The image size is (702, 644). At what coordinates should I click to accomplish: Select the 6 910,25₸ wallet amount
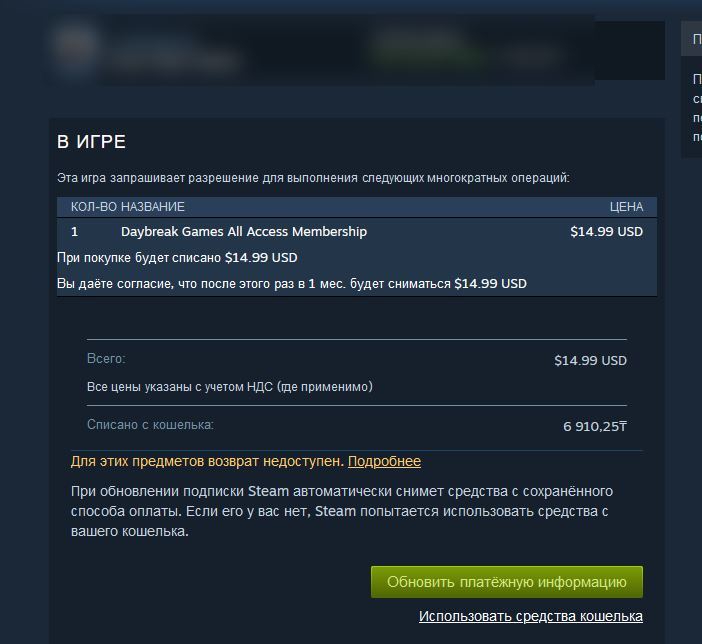coord(595,426)
